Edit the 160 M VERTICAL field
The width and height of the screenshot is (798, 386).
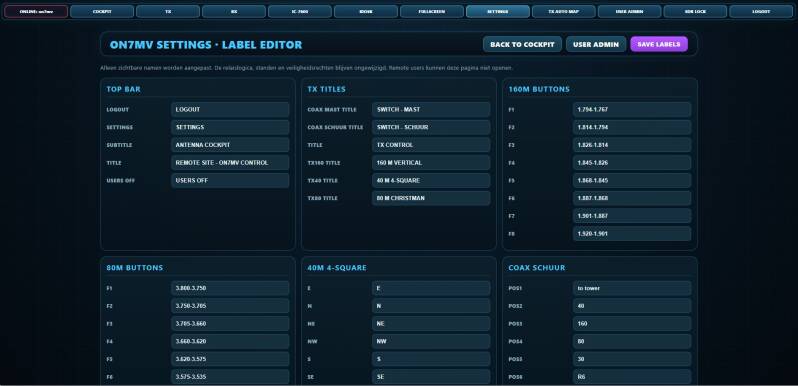(x=431, y=163)
